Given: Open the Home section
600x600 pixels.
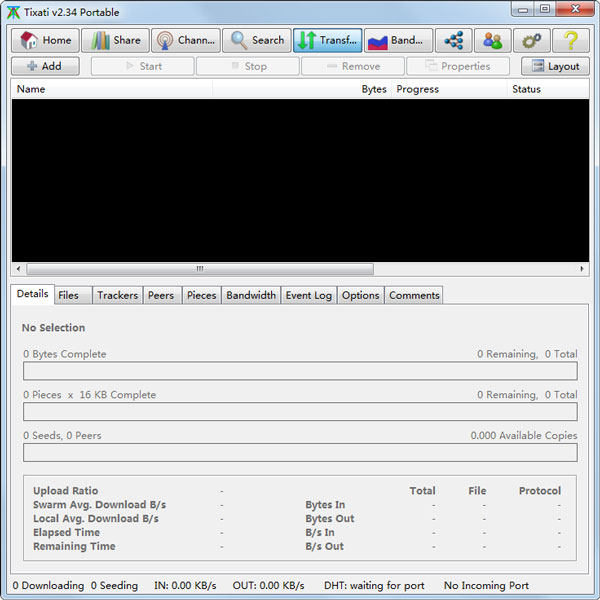Looking at the screenshot, I should click(45, 40).
